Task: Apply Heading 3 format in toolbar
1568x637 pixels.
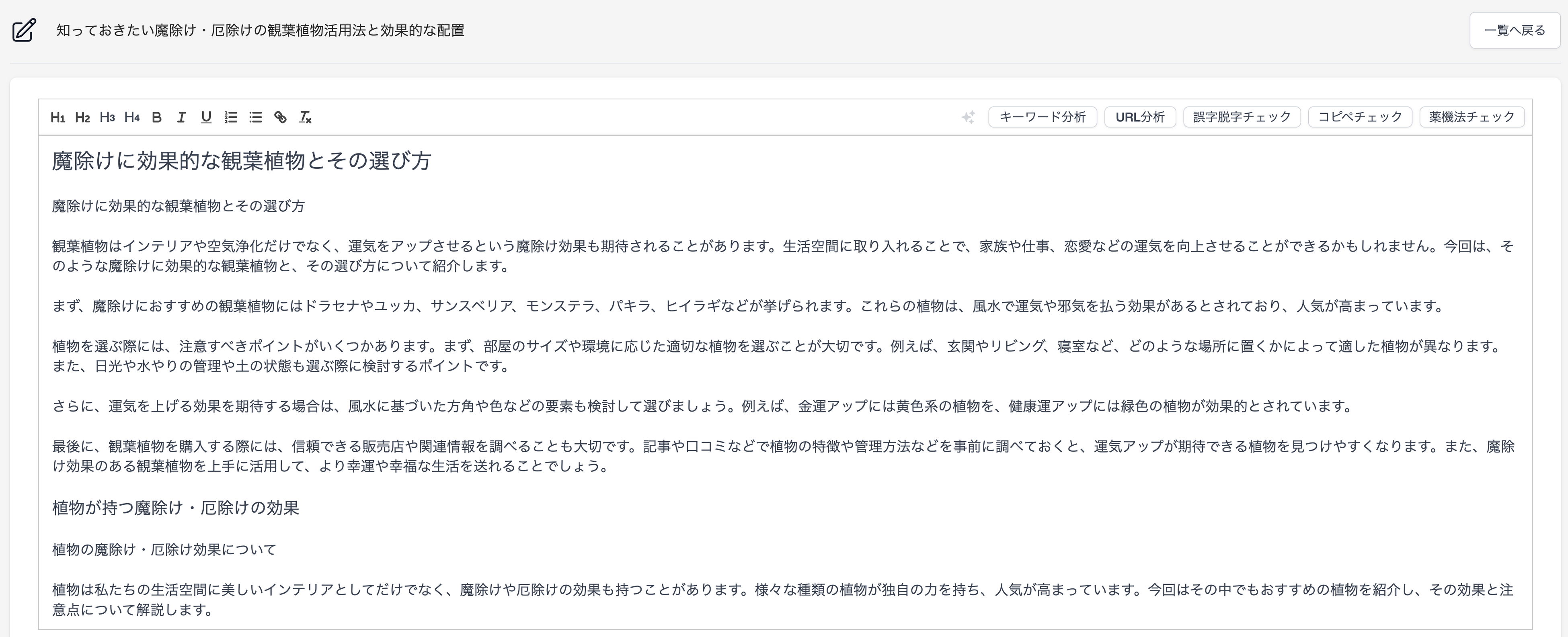Action: (107, 117)
